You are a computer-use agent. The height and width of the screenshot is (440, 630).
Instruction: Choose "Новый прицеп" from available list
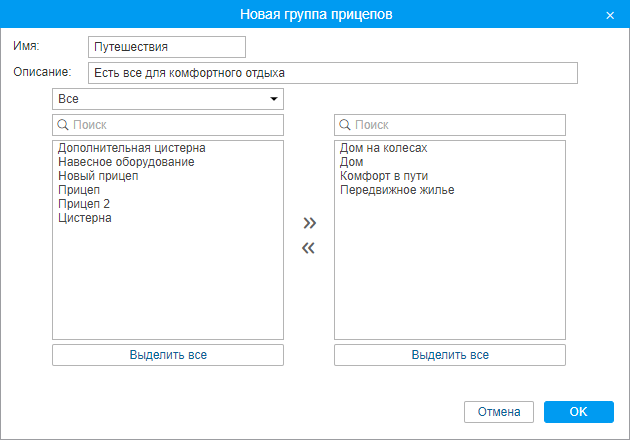[98, 176]
